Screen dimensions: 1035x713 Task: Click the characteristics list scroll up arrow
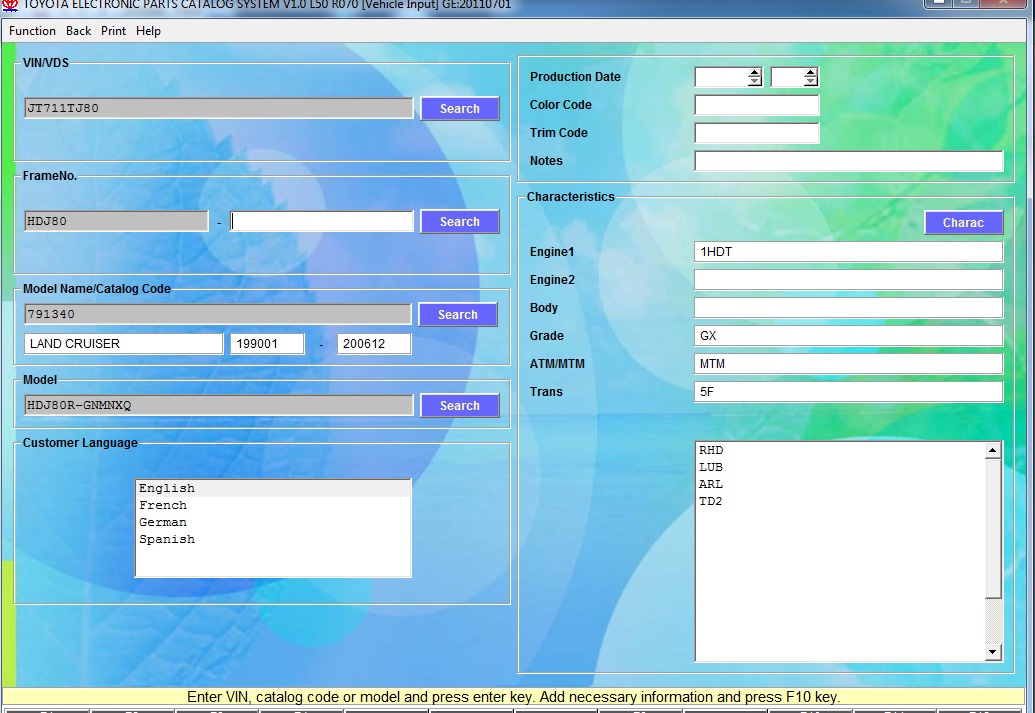tap(993, 451)
